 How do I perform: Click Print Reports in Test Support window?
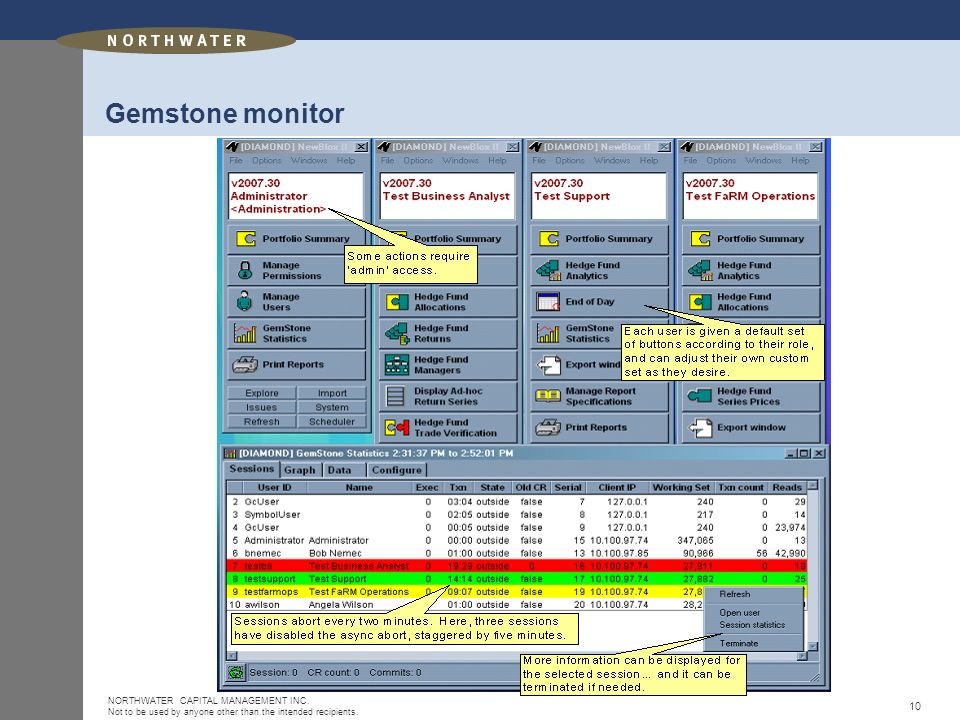tap(599, 427)
